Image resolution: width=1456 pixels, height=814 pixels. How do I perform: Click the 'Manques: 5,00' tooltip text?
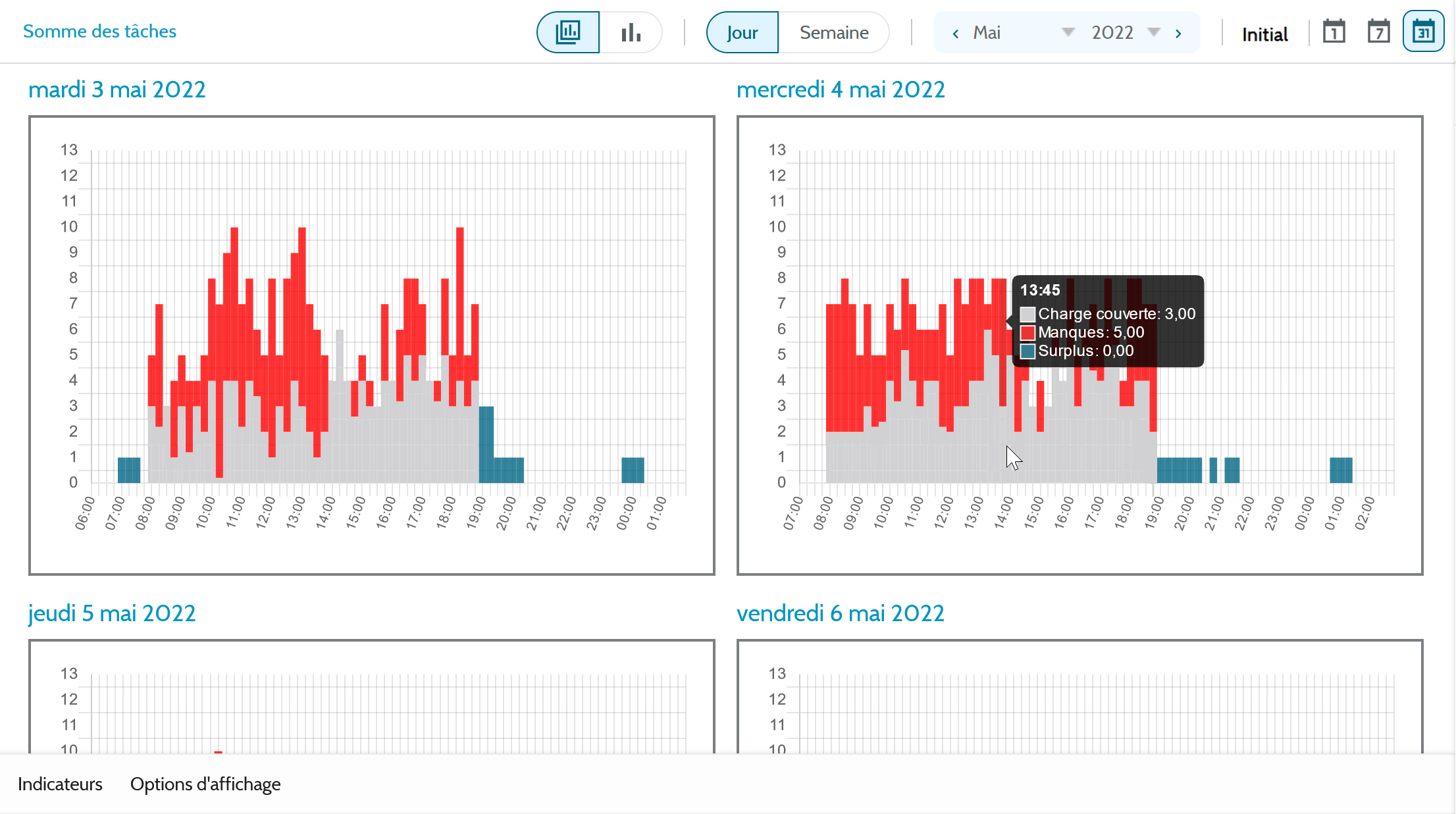point(1091,332)
